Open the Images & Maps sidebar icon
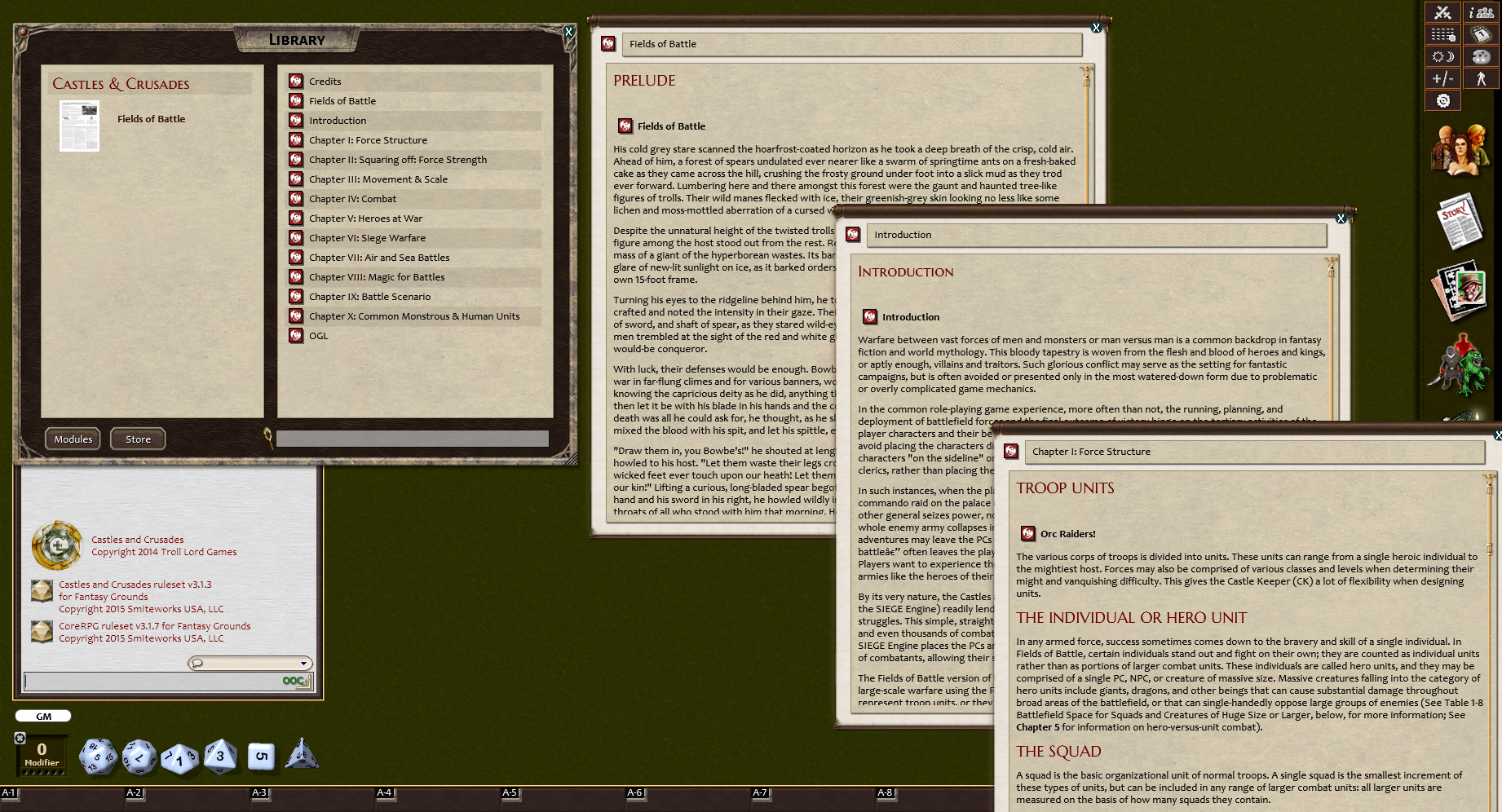The image size is (1502, 812). click(x=1462, y=289)
